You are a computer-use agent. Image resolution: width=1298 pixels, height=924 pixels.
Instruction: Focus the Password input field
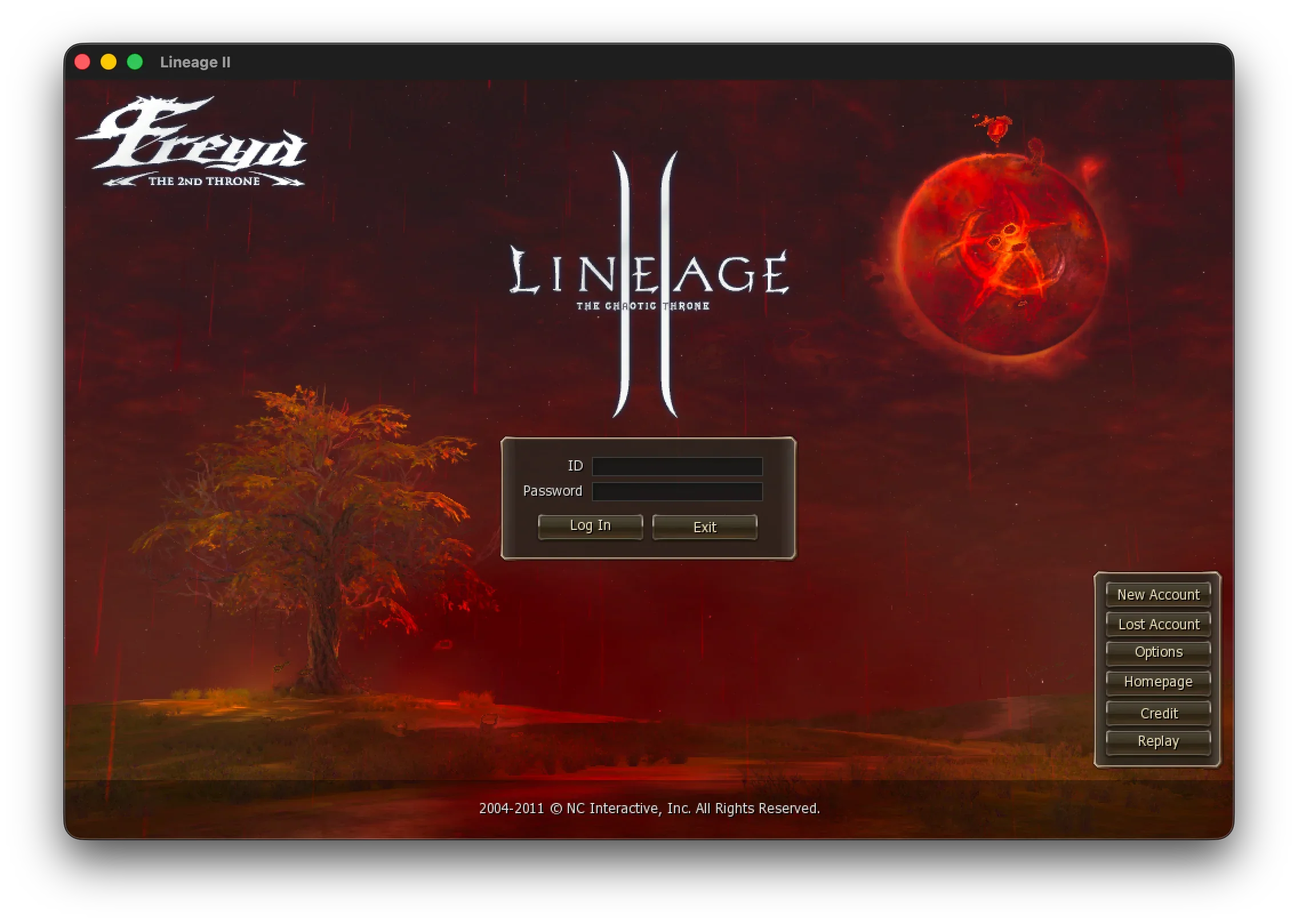pos(677,492)
